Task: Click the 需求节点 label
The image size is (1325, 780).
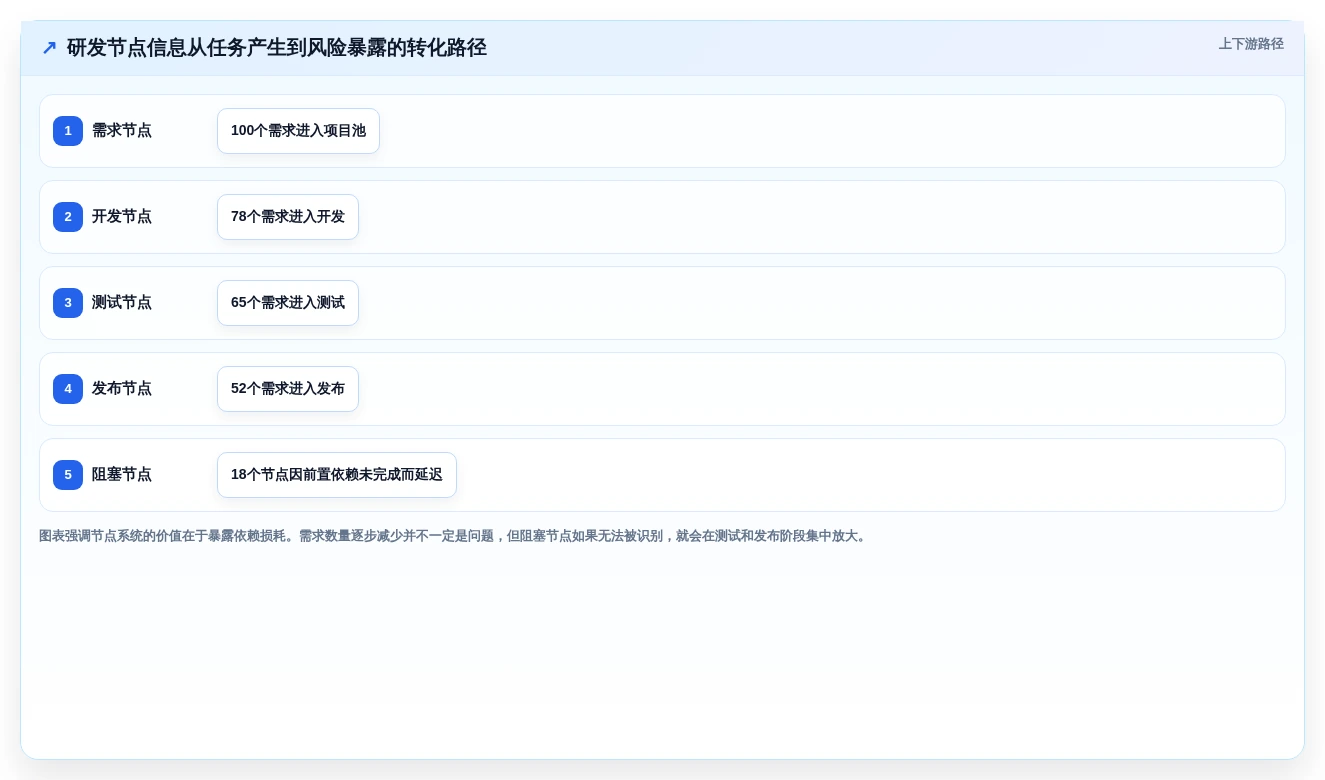Action: click(x=122, y=131)
